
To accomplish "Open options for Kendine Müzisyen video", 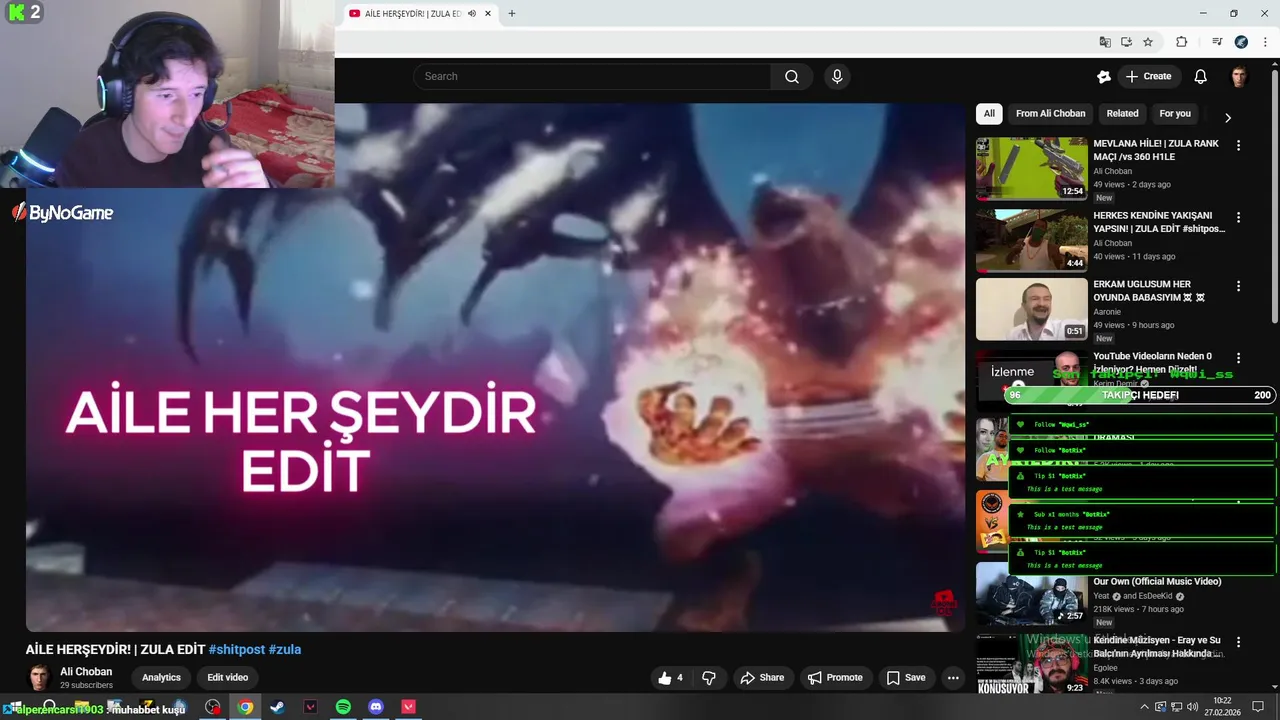I will [1238, 642].
